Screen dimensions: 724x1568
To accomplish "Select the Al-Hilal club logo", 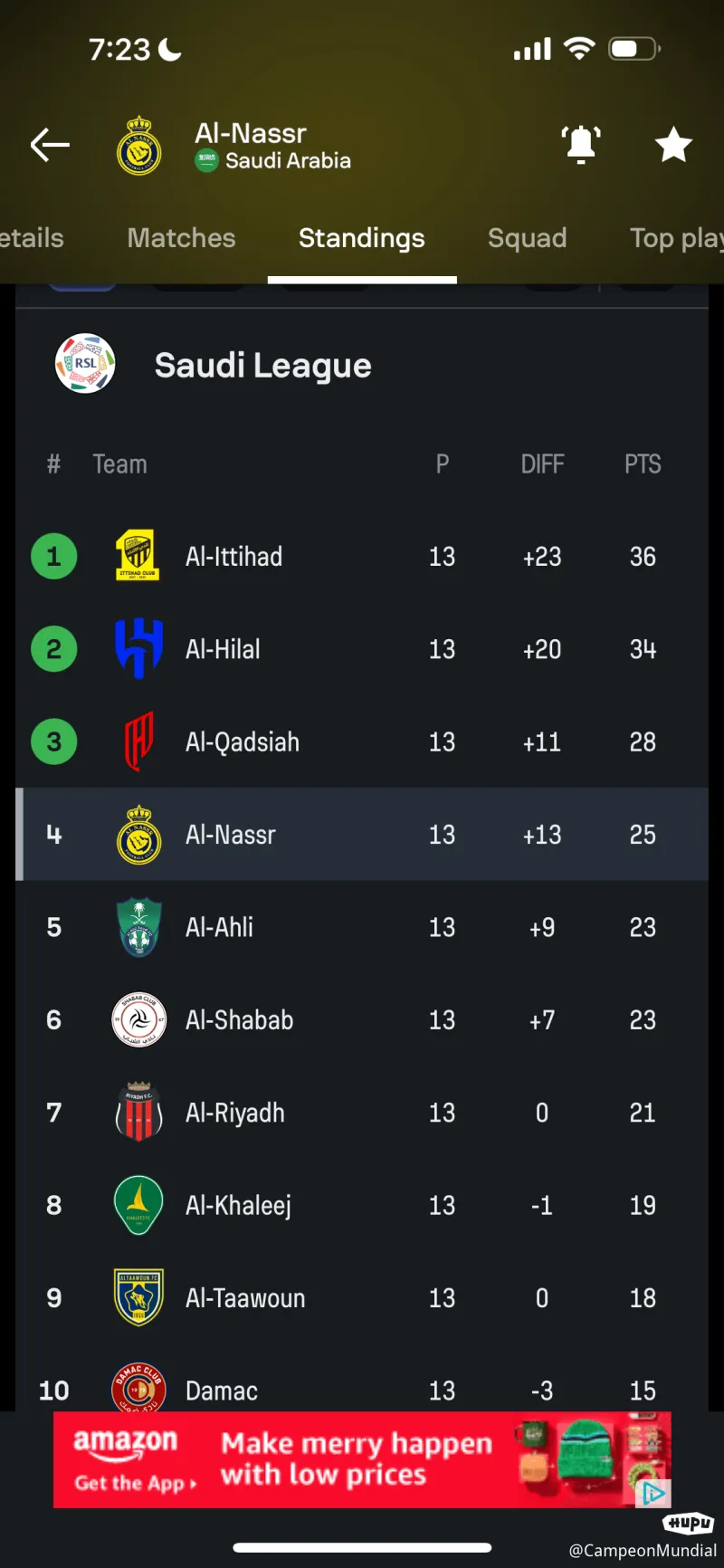I will point(138,649).
